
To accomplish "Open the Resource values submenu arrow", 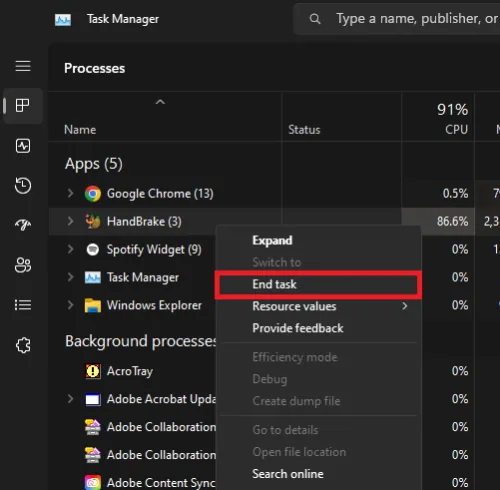I will 405,306.
